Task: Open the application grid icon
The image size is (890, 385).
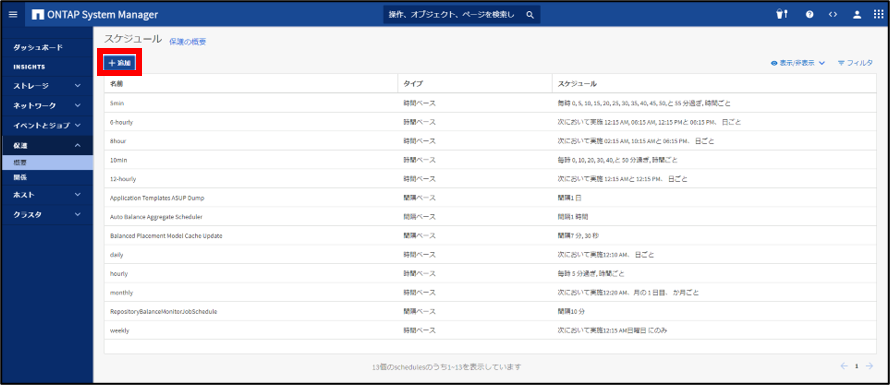Action: click(x=878, y=15)
